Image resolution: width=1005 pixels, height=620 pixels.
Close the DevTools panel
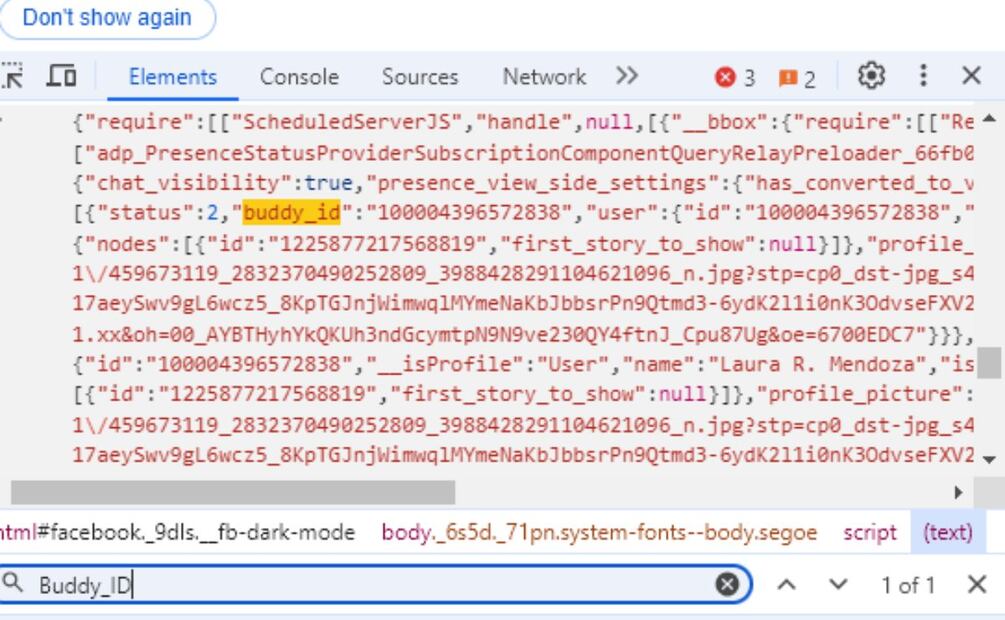pyautogui.click(x=971, y=76)
